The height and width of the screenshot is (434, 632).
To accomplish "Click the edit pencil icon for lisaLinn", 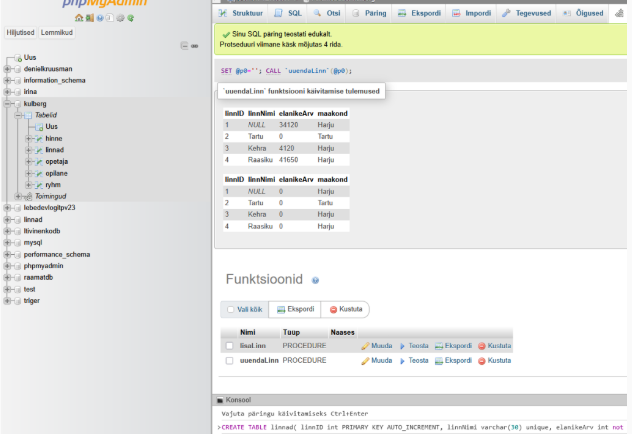I will pos(366,345).
